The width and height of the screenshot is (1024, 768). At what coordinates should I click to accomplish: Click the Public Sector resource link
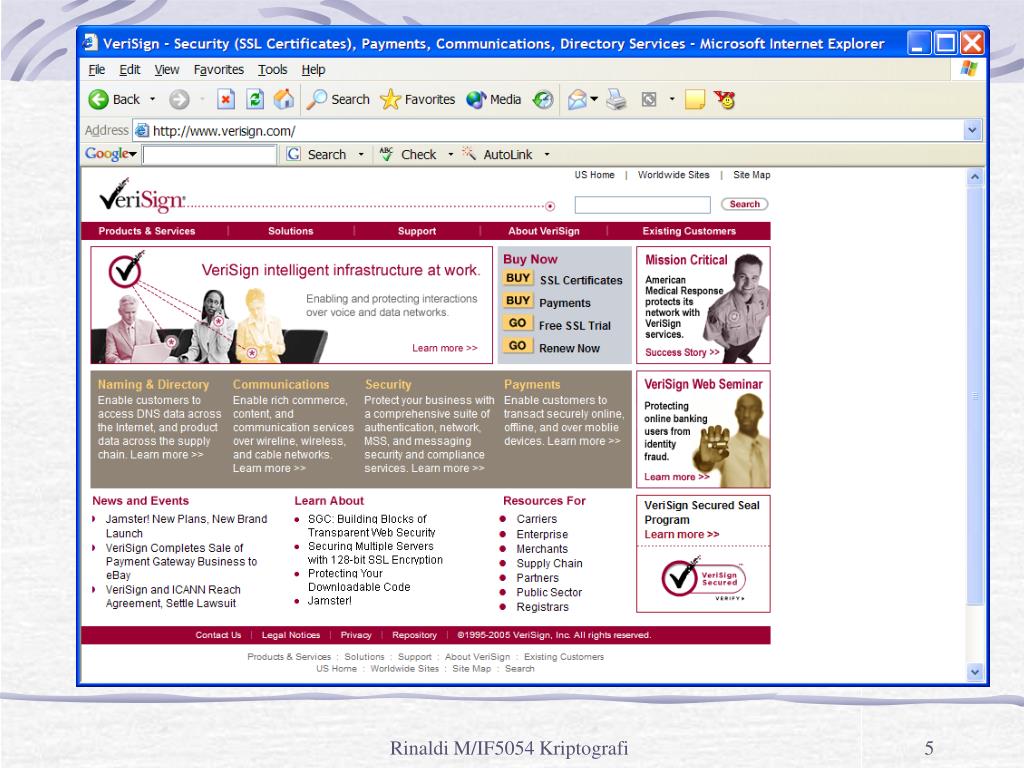(x=549, y=592)
